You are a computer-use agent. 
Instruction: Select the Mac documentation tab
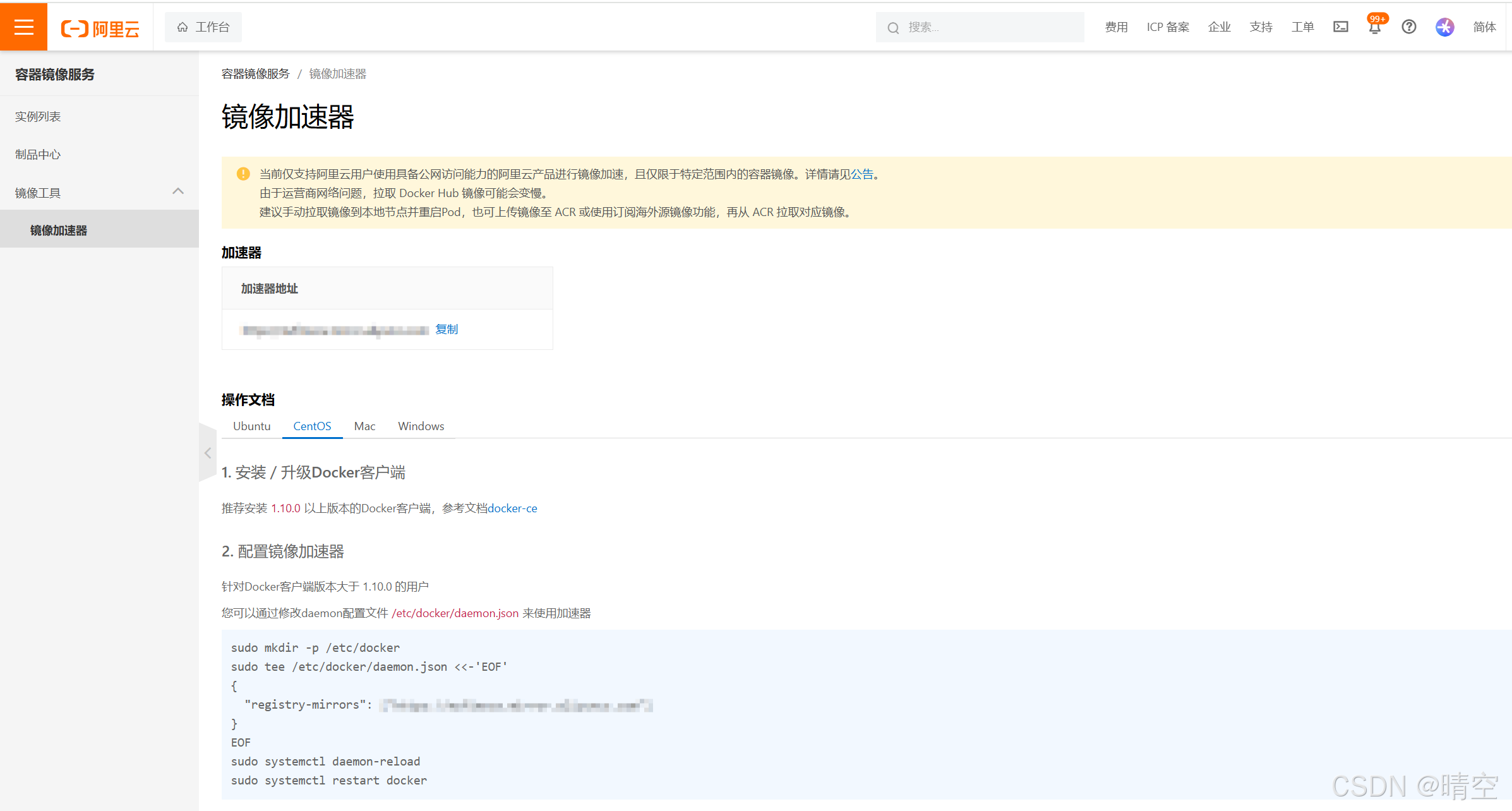pos(364,426)
